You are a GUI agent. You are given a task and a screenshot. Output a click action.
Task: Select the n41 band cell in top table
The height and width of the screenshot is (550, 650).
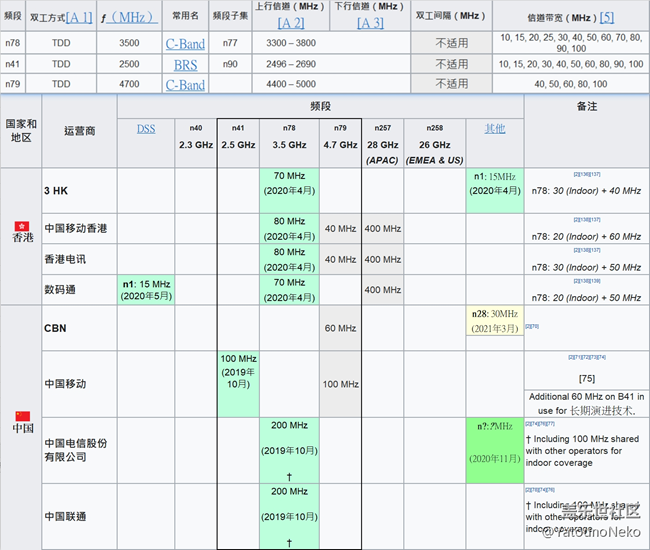[x=13, y=64]
